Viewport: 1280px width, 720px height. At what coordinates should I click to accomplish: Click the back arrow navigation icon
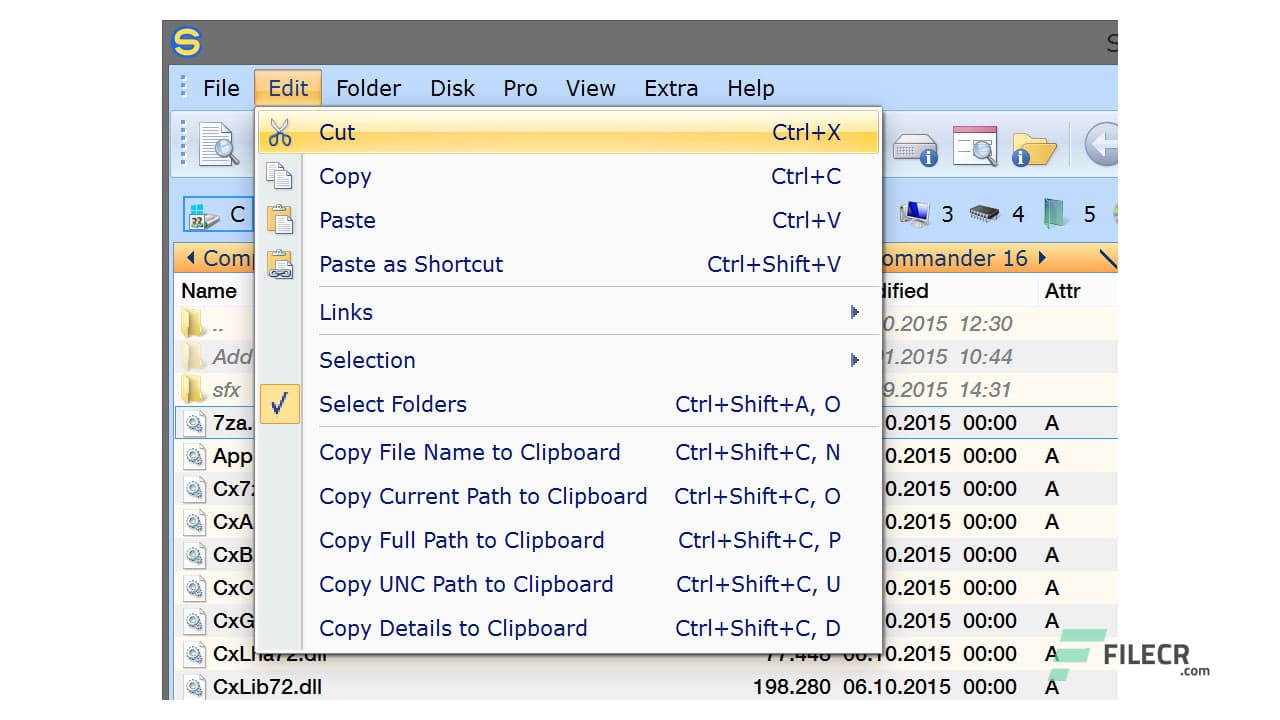(x=1100, y=145)
